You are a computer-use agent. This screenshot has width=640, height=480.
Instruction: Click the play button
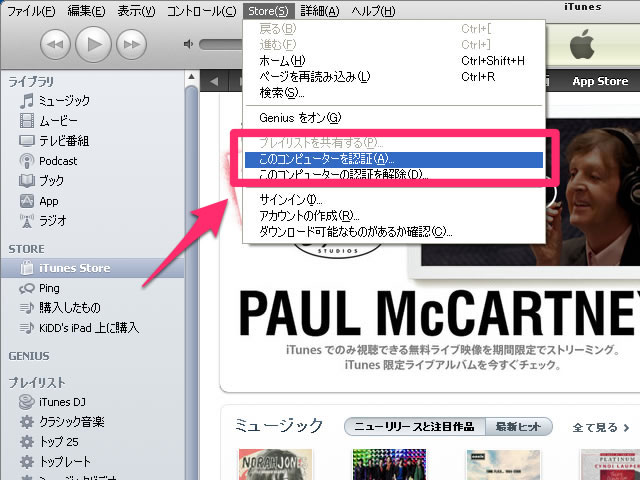click(93, 44)
